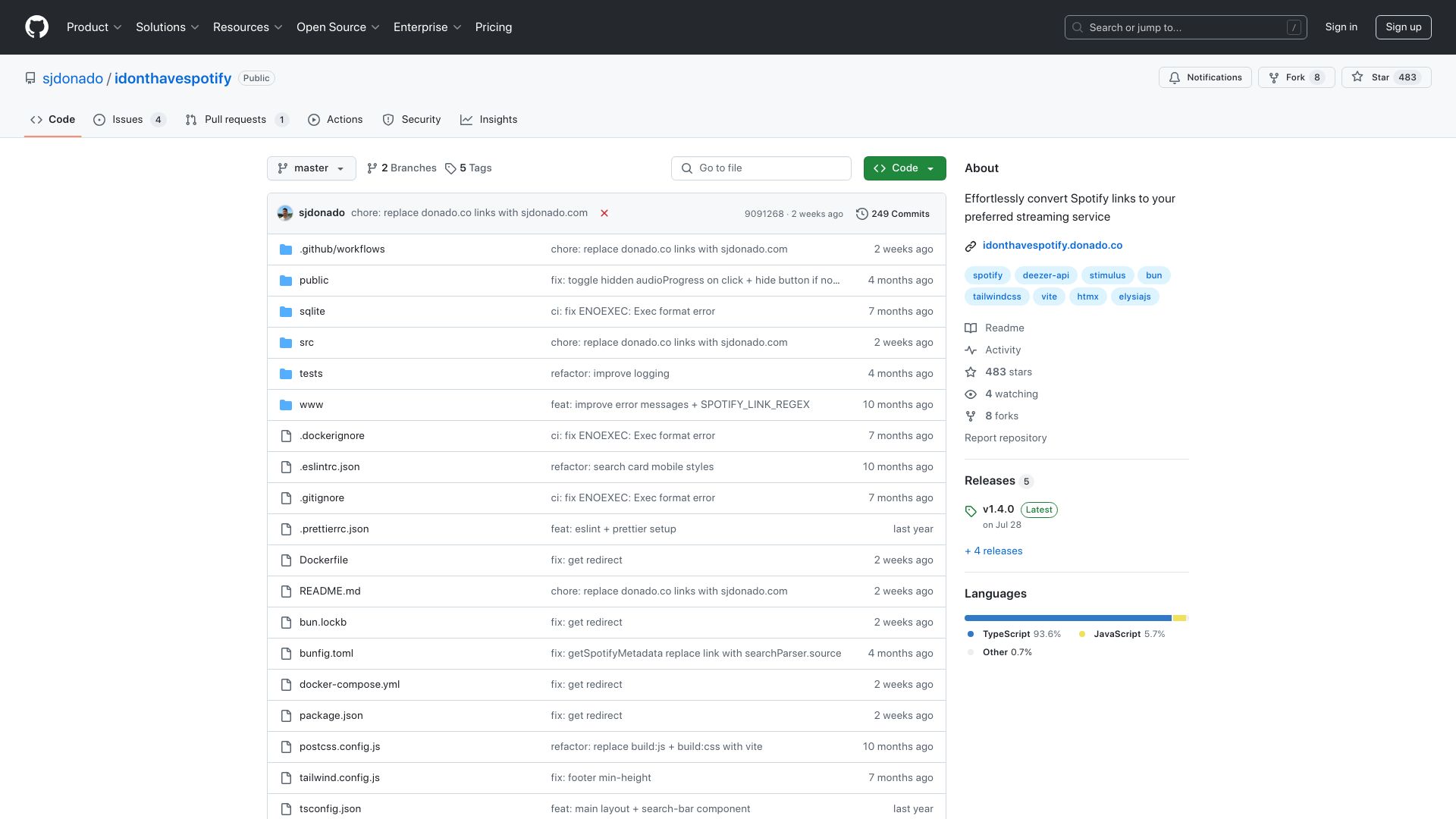Expand the master branch dropdown
Image resolution: width=1456 pixels, height=819 pixels.
pyautogui.click(x=312, y=168)
